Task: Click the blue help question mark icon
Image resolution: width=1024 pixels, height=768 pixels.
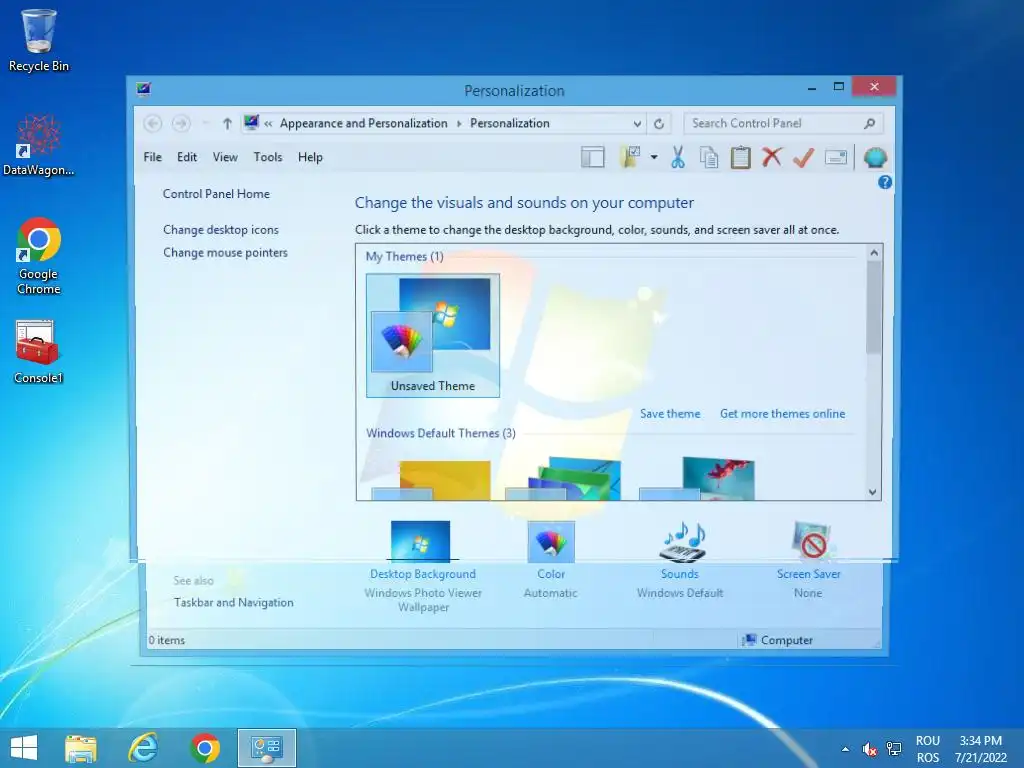Action: pyautogui.click(x=885, y=182)
